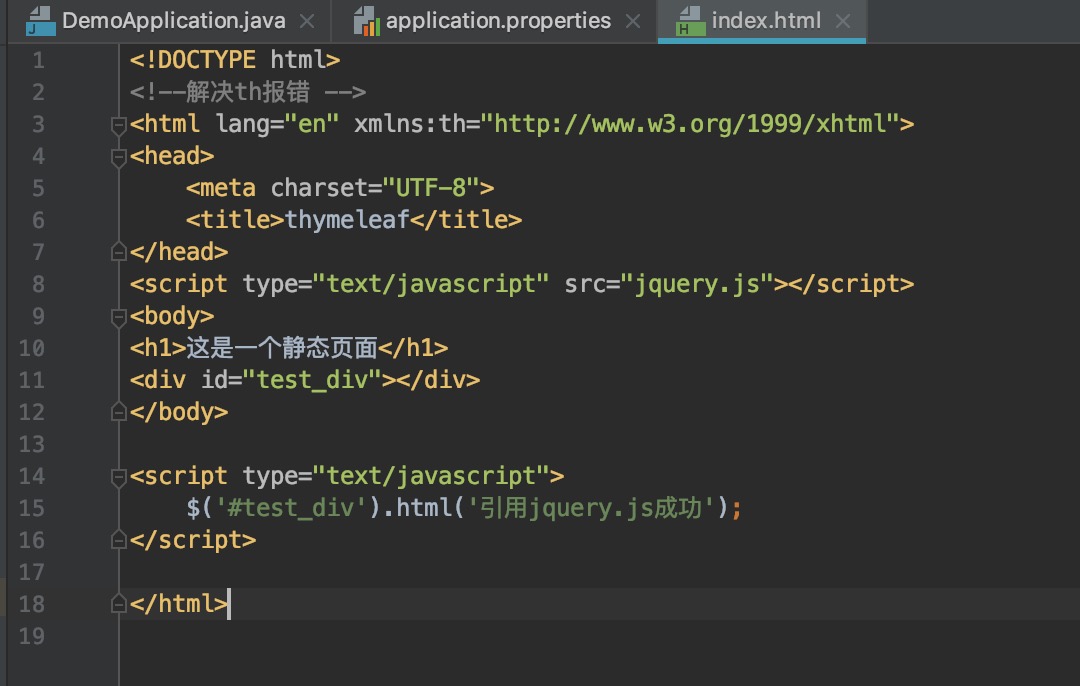Switch to the DemoApplication.java tab
This screenshot has width=1080, height=686.
(x=173, y=21)
